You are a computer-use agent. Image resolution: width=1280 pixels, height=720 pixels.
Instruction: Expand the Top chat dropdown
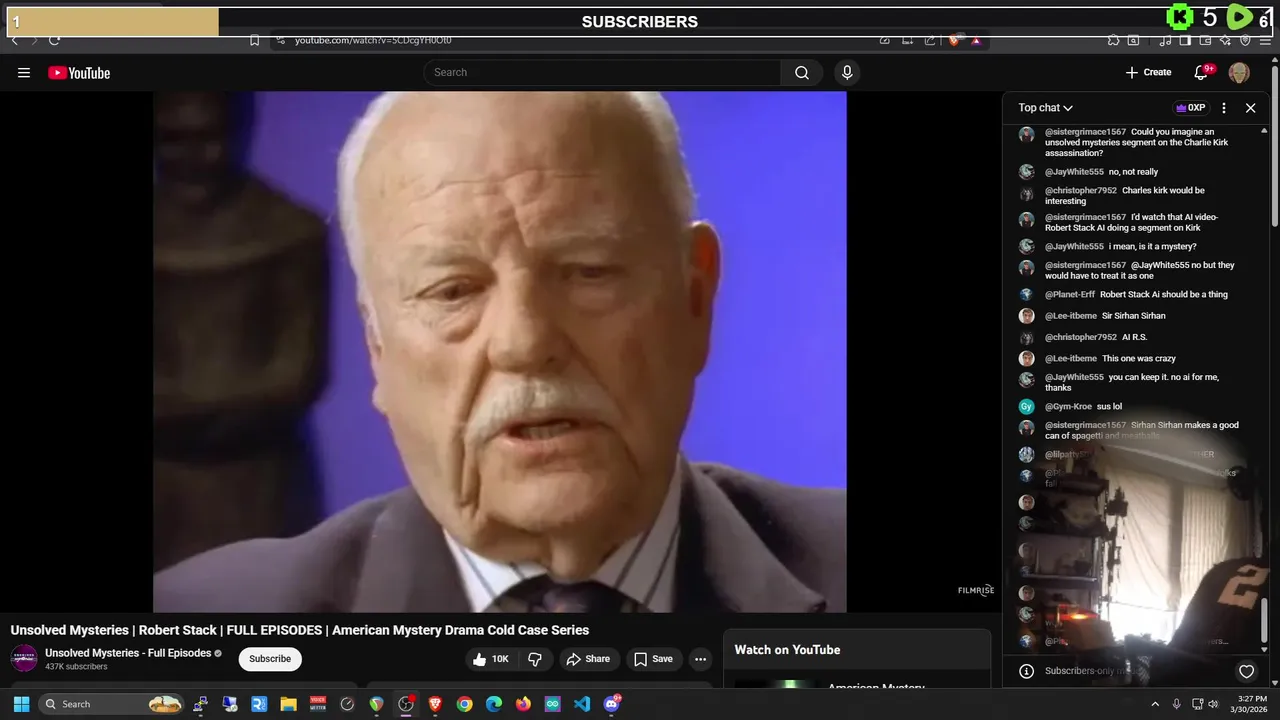click(1046, 108)
